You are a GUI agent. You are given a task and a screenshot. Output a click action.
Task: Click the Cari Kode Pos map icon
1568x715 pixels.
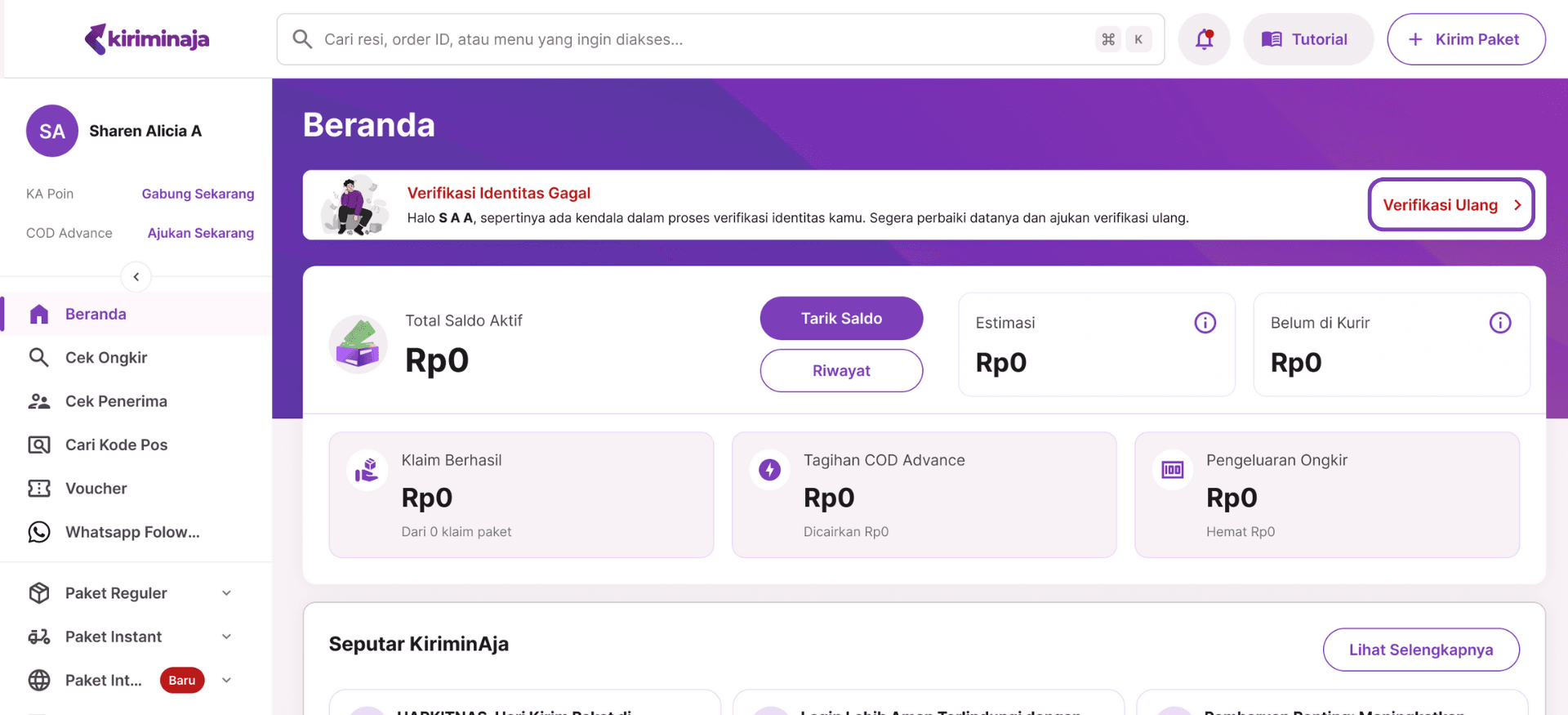(39, 445)
